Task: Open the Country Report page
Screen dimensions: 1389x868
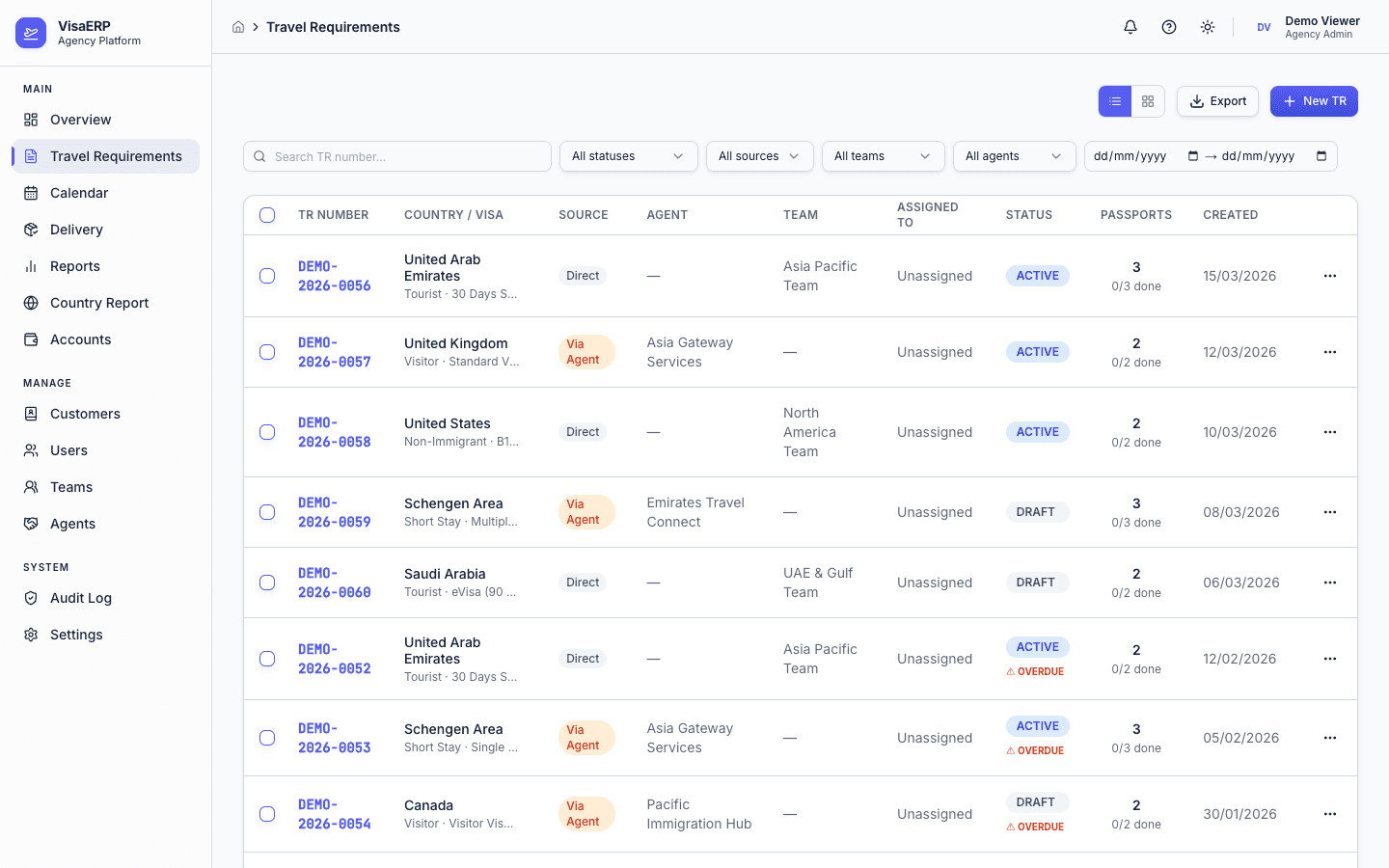Action: point(98,303)
